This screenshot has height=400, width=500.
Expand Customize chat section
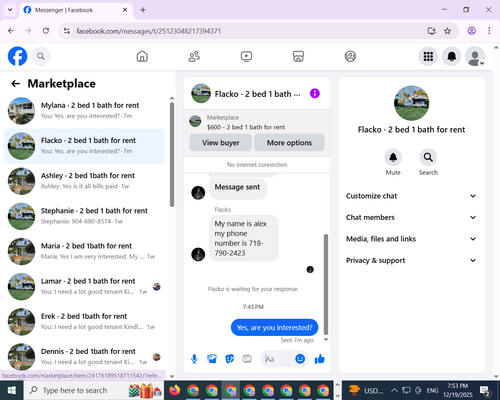coord(411,196)
